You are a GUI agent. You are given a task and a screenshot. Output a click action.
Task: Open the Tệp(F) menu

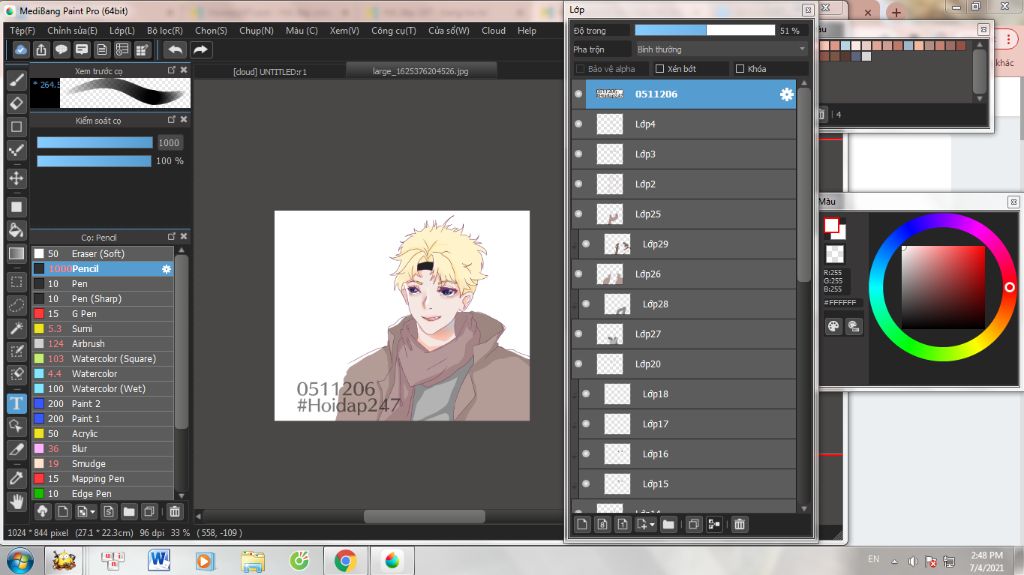click(x=22, y=31)
